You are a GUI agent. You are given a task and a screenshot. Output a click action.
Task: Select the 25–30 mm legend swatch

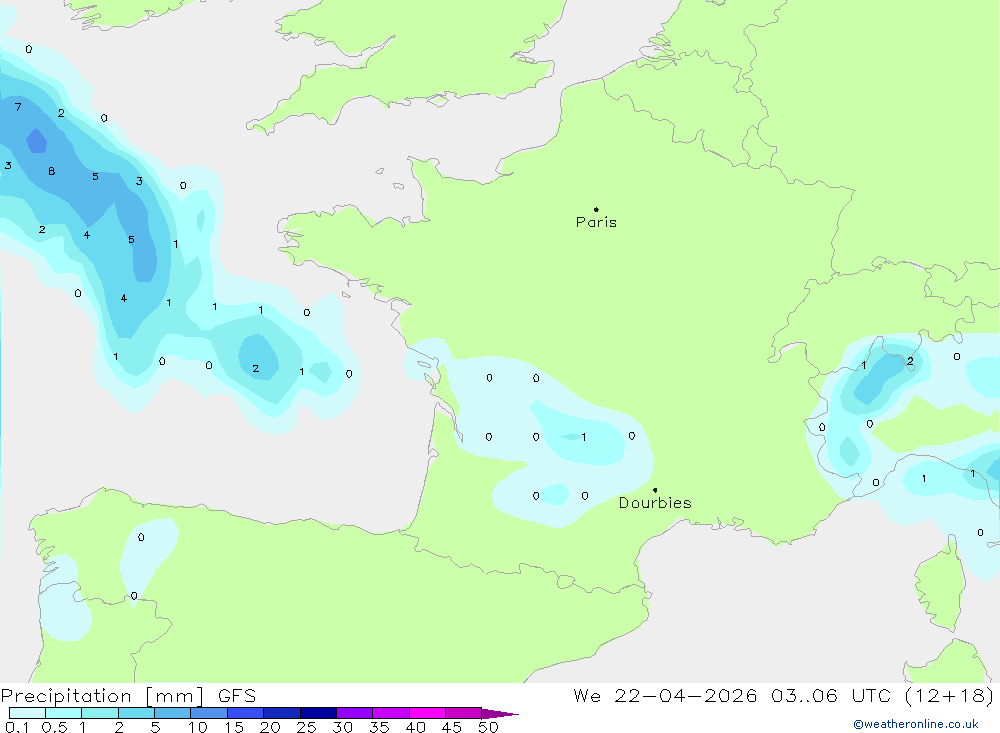tap(318, 713)
